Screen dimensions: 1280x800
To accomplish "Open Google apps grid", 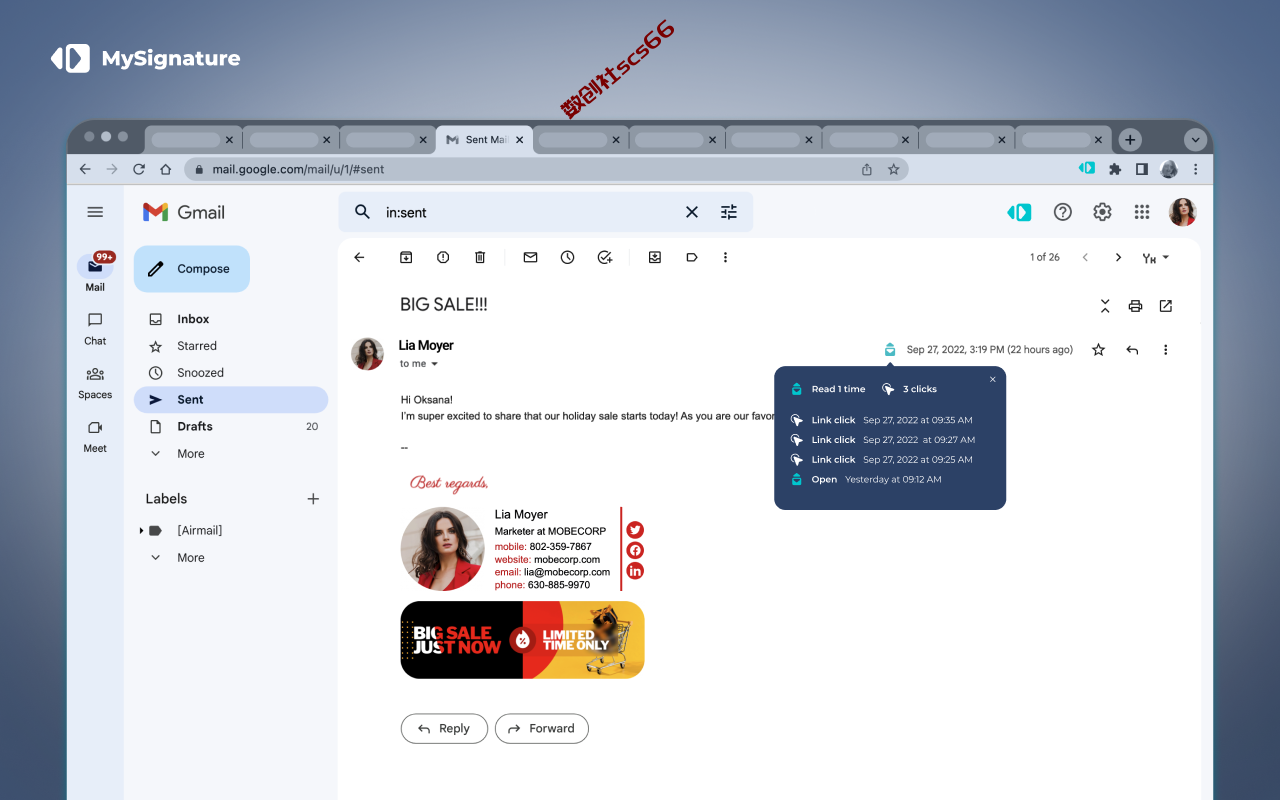I will coord(1142,212).
